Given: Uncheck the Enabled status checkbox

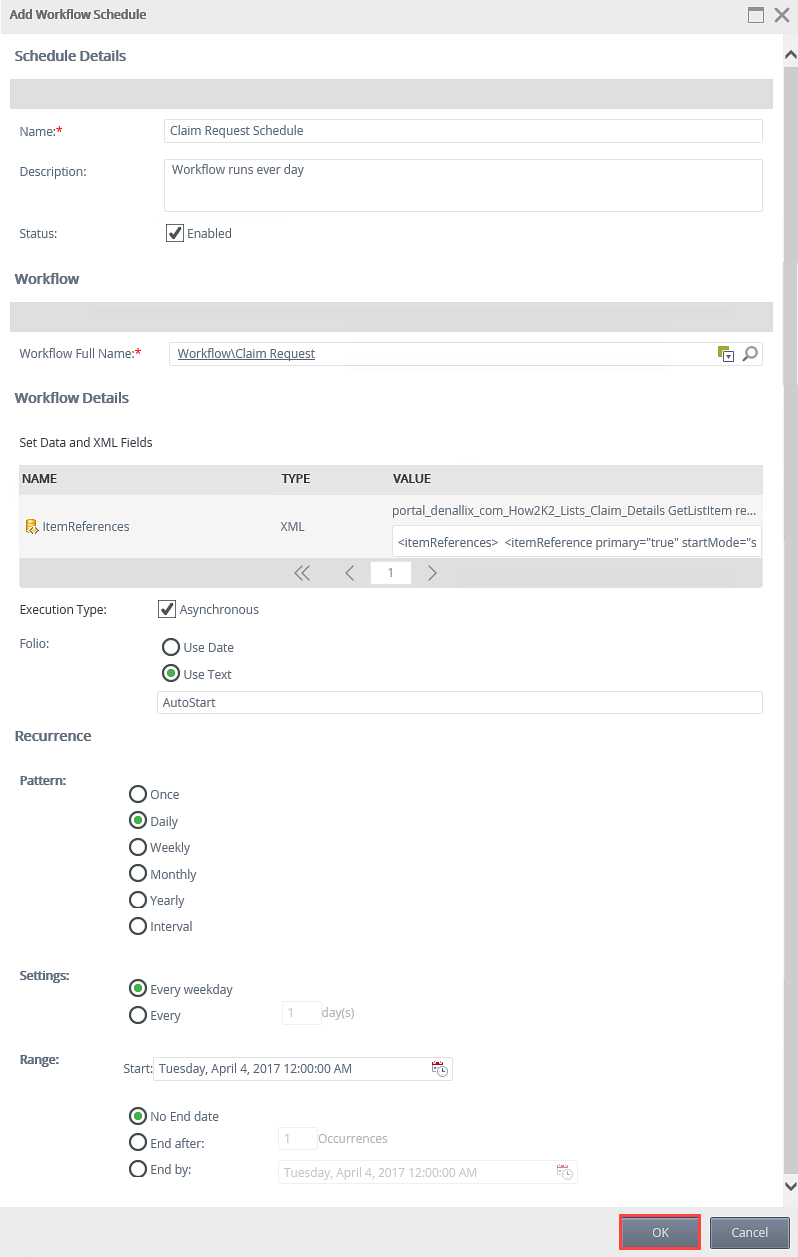Looking at the screenshot, I should point(175,233).
